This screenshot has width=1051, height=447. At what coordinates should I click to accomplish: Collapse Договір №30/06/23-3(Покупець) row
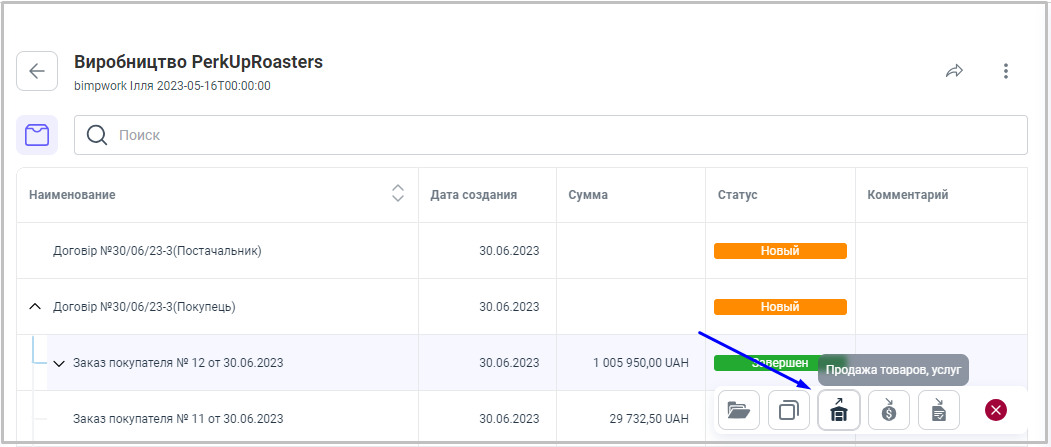coord(35,307)
